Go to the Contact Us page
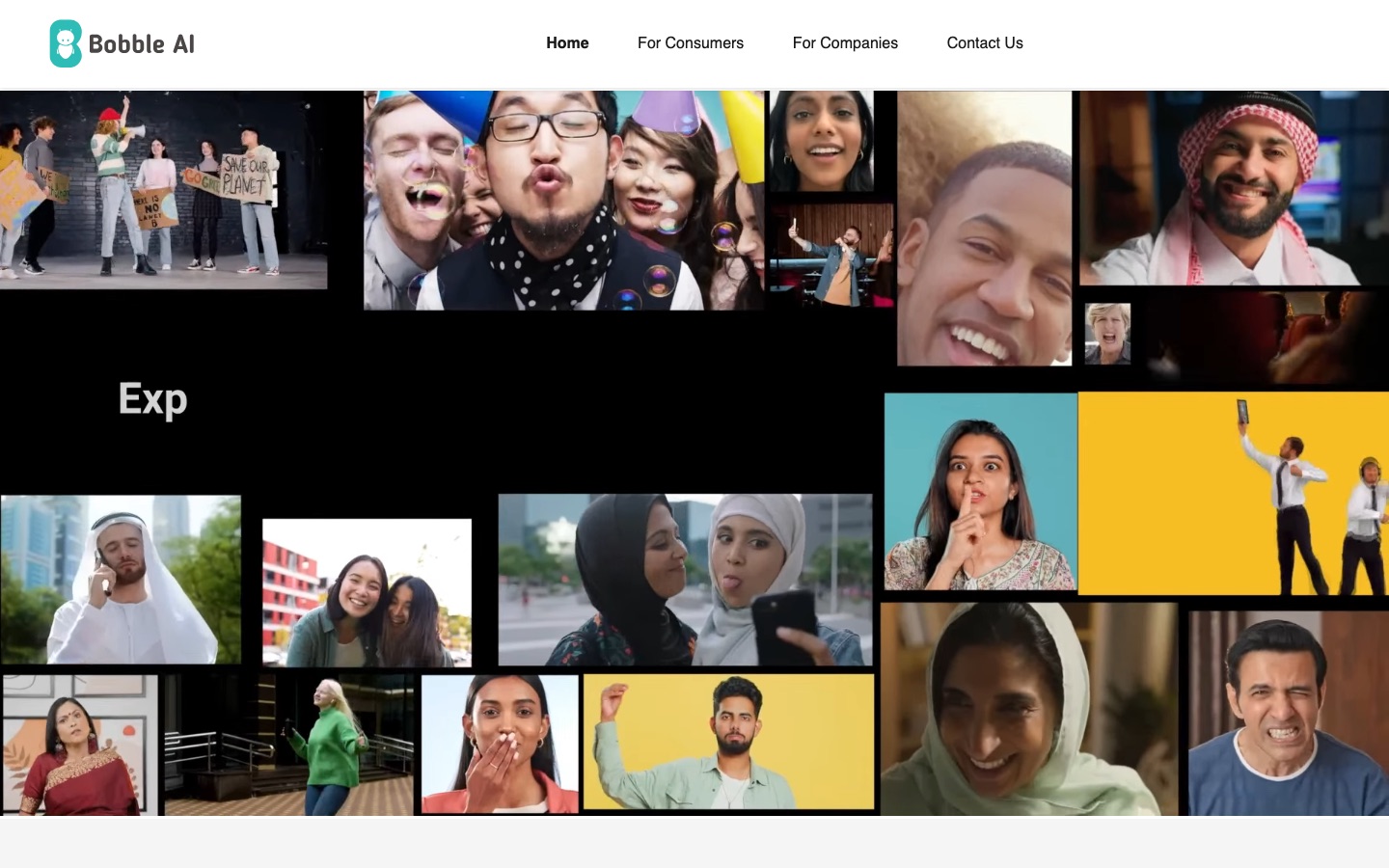The image size is (1389, 868). tap(985, 42)
